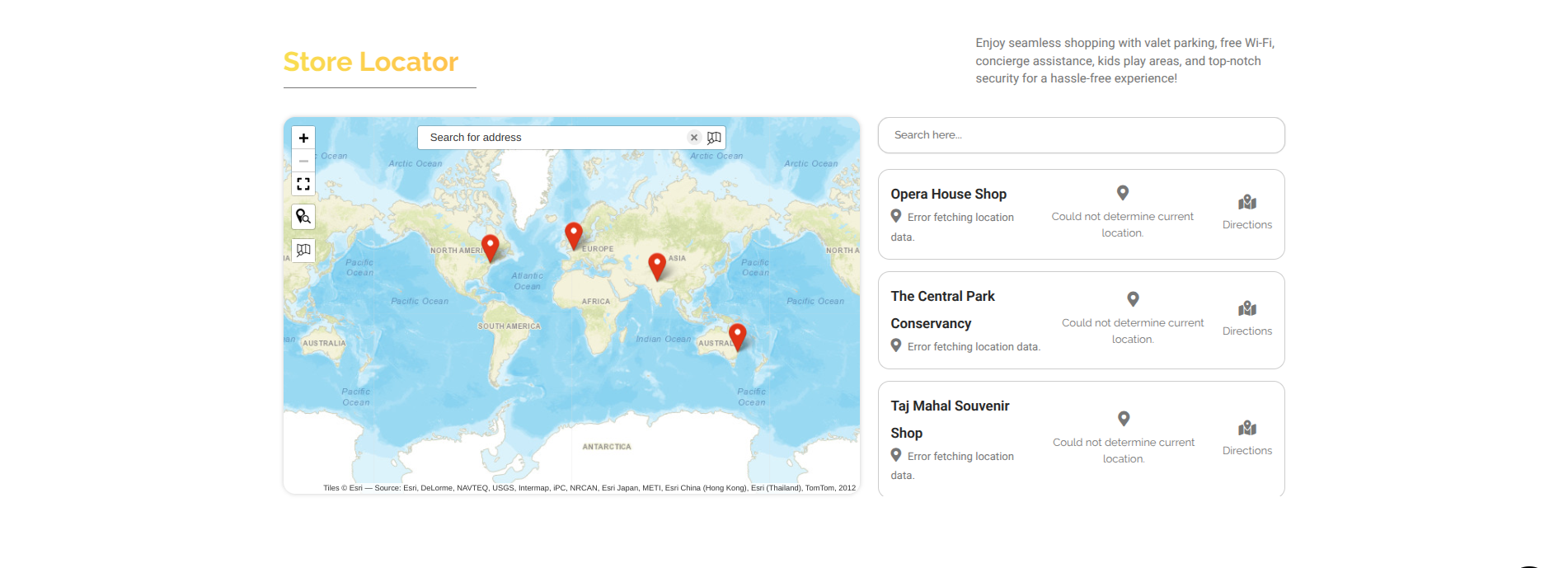
Task: Toggle full screen map view
Action: click(x=303, y=184)
